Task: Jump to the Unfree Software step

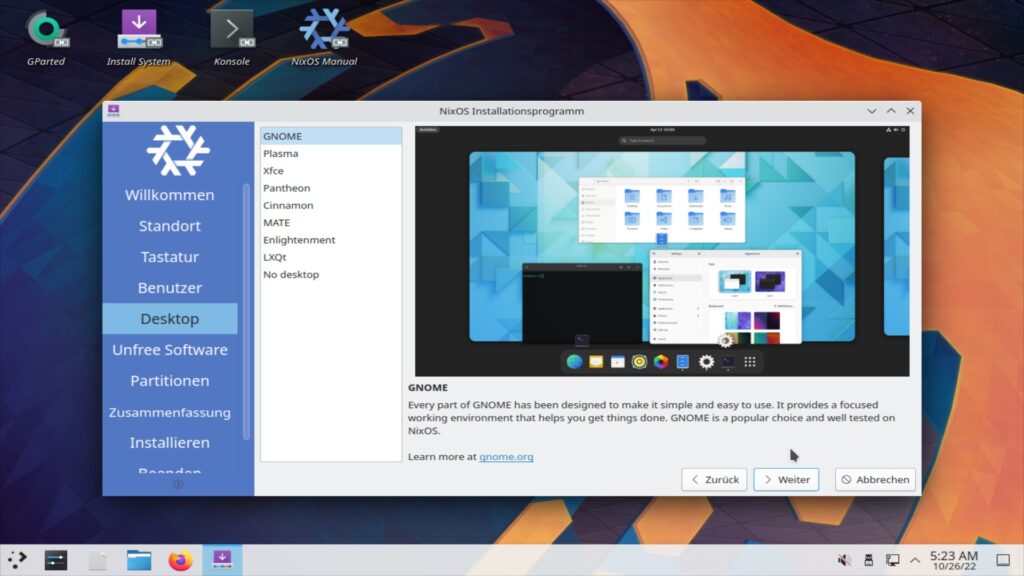Action: click(x=170, y=349)
